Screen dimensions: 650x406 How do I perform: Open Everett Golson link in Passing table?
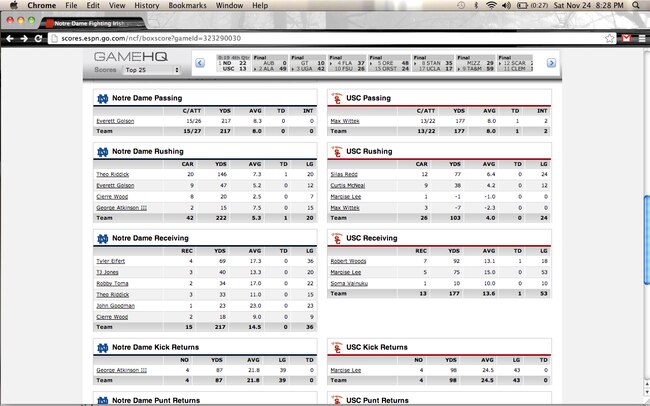[115, 121]
